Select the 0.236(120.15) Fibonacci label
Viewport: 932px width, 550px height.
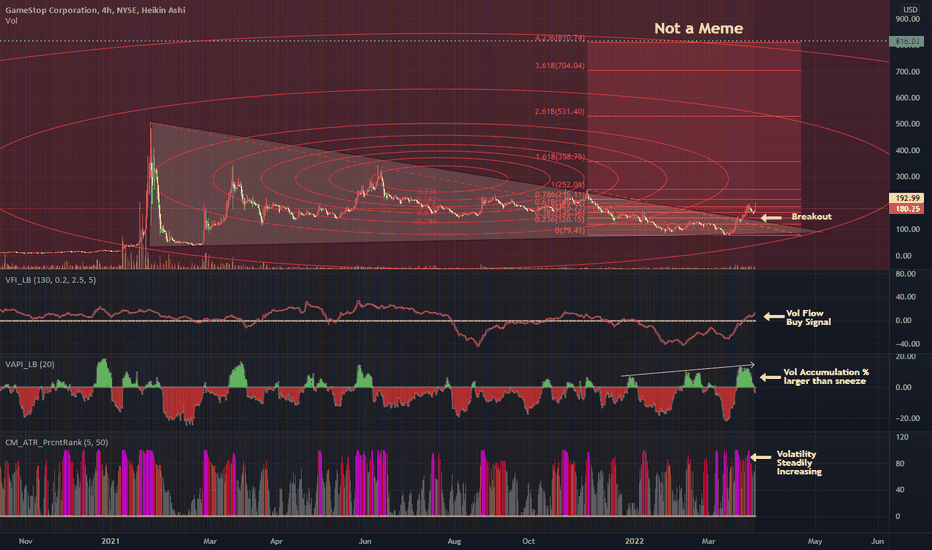point(560,219)
